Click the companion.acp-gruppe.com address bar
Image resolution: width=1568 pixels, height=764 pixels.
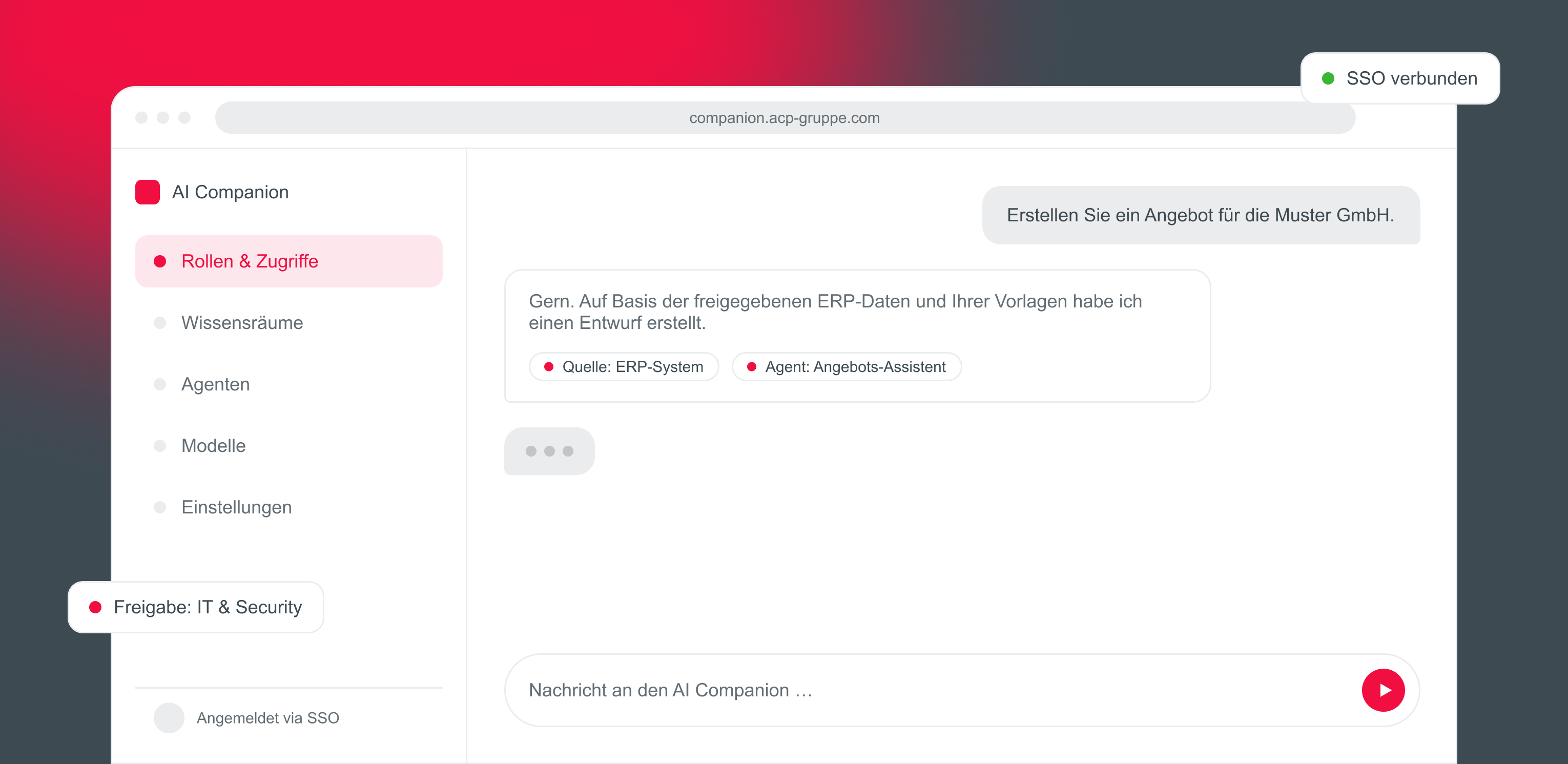tap(785, 117)
